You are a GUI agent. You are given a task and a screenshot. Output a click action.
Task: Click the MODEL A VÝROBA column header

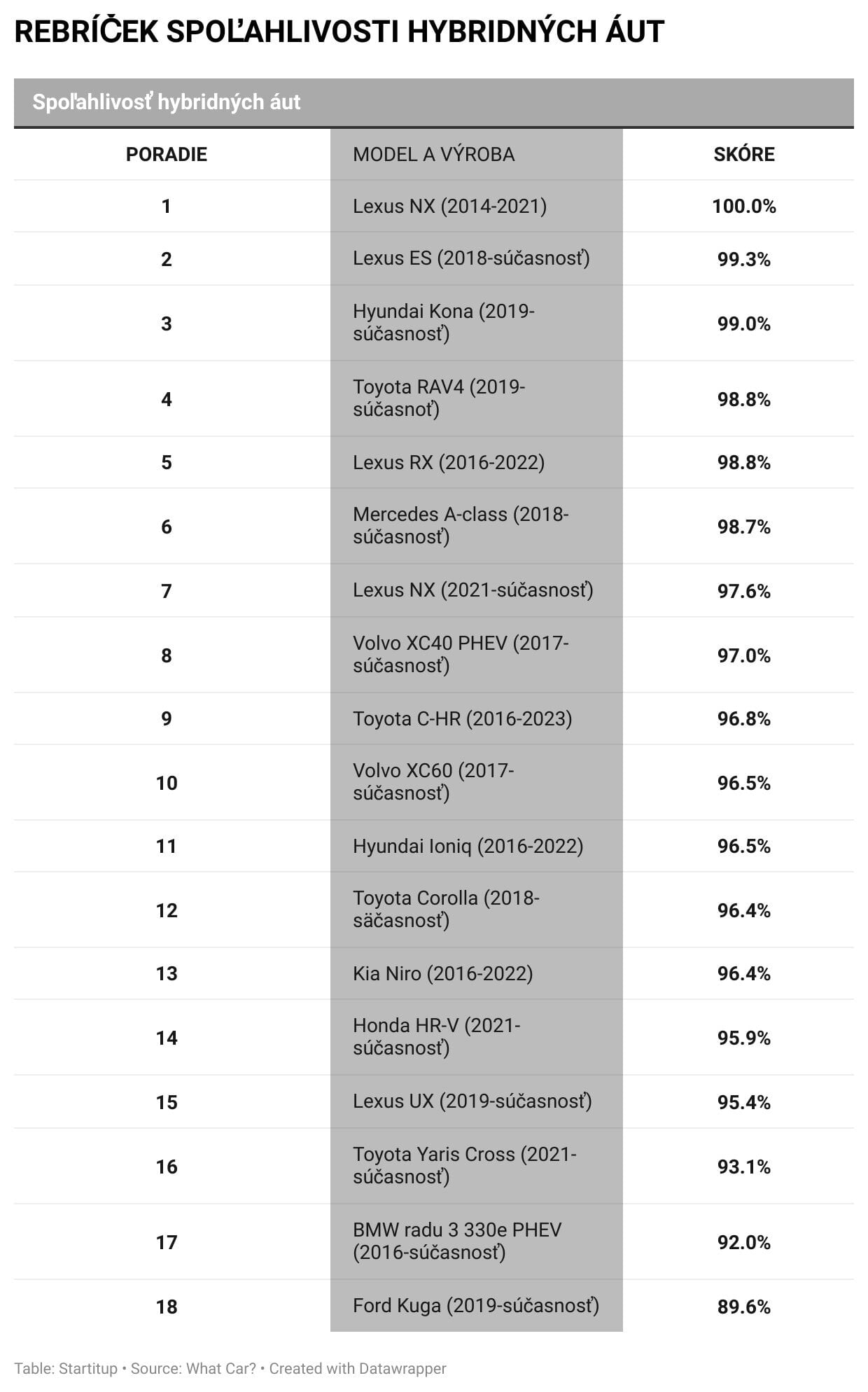point(433,154)
